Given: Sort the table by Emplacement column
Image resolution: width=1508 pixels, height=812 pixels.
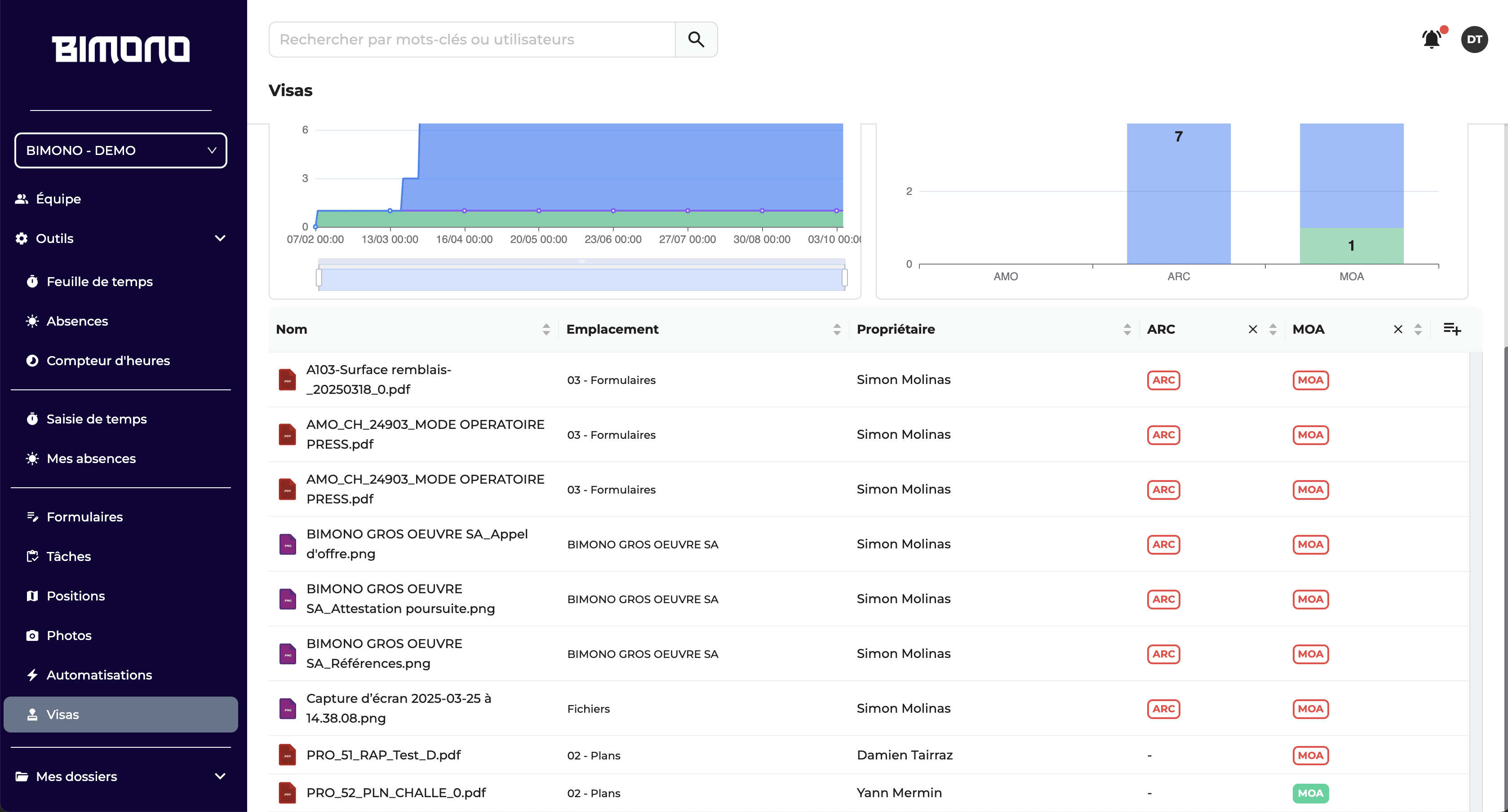Looking at the screenshot, I should tap(837, 329).
